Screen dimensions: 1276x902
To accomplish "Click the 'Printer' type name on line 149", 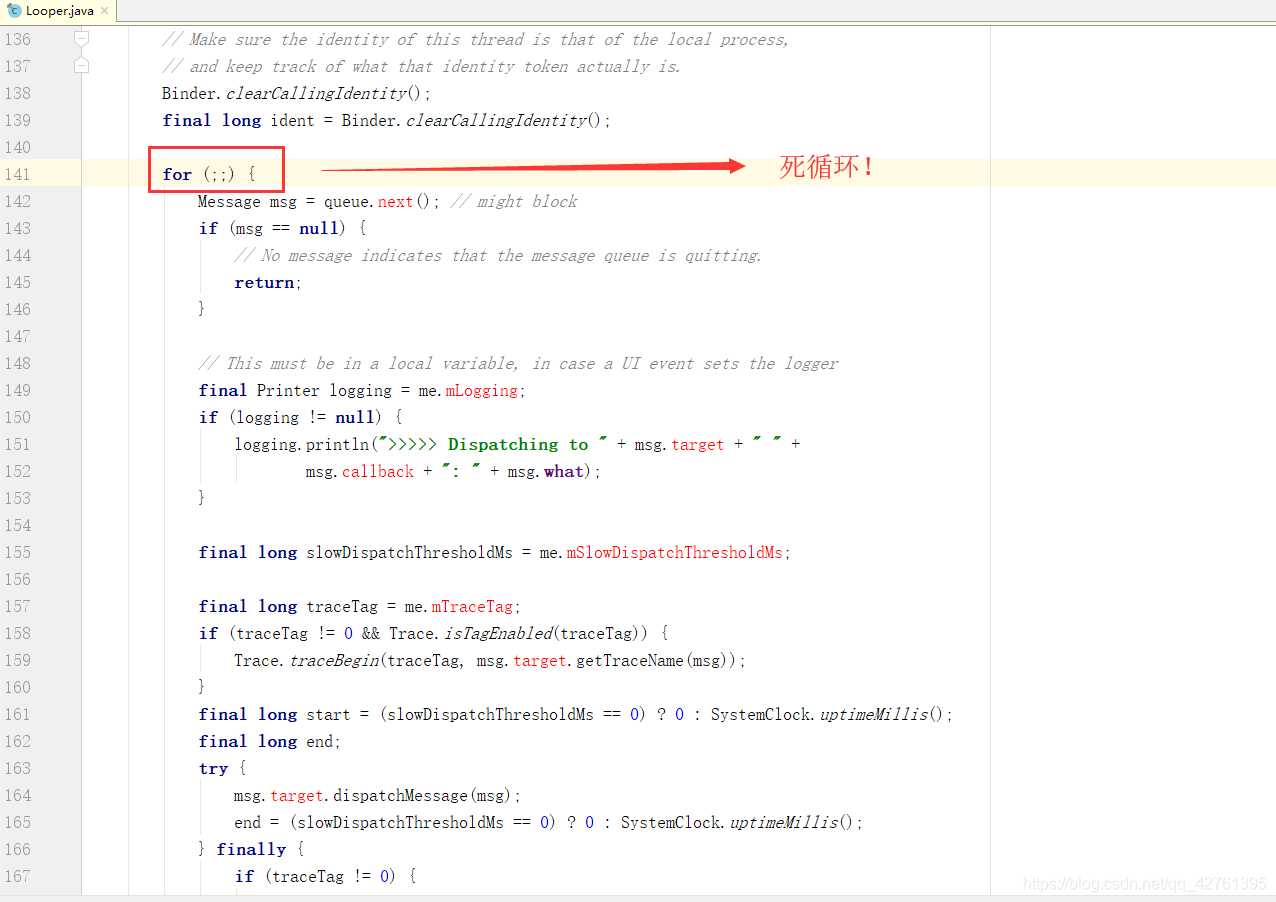I will [288, 390].
